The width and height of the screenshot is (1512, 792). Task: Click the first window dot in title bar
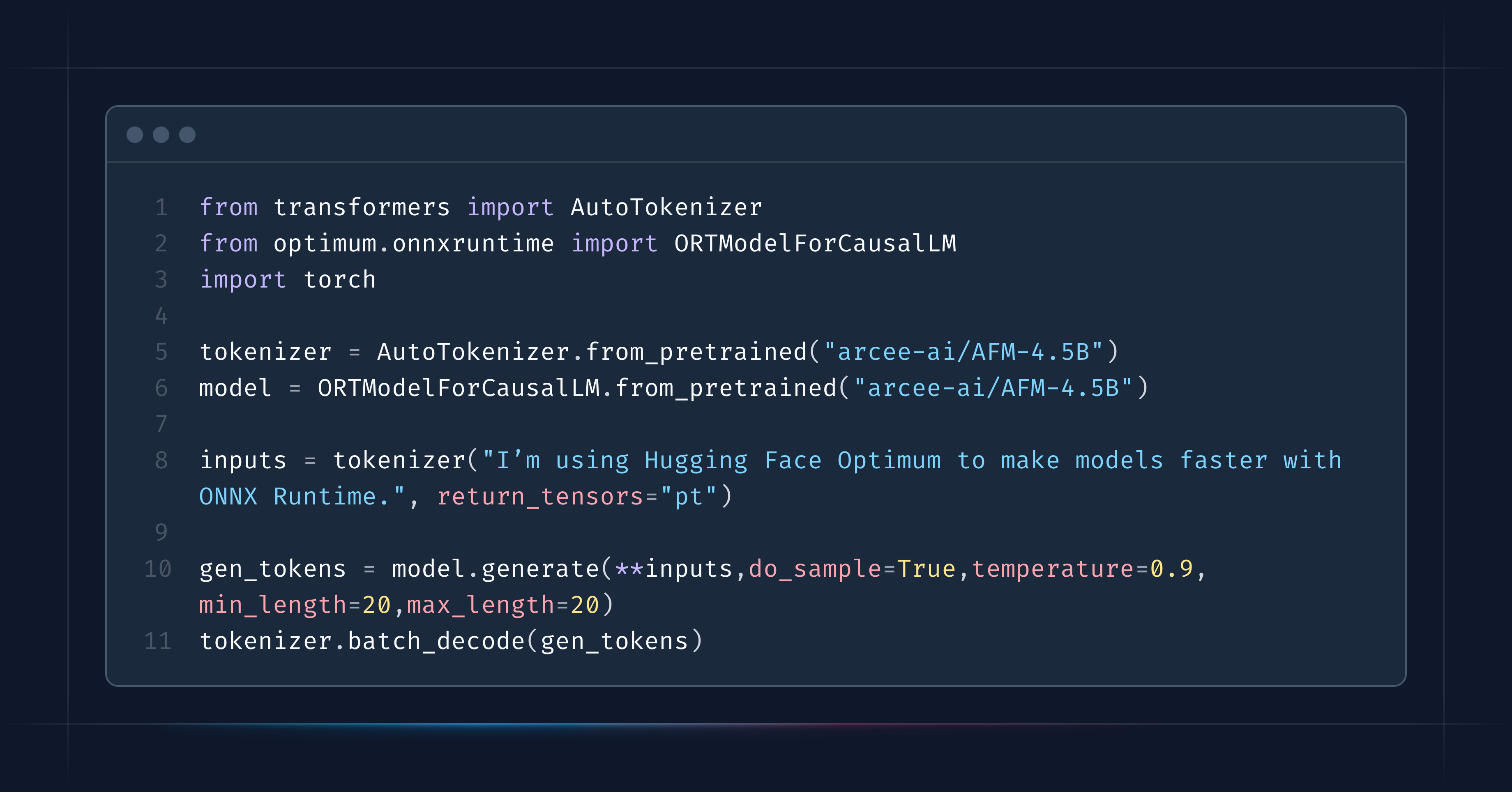coord(134,135)
